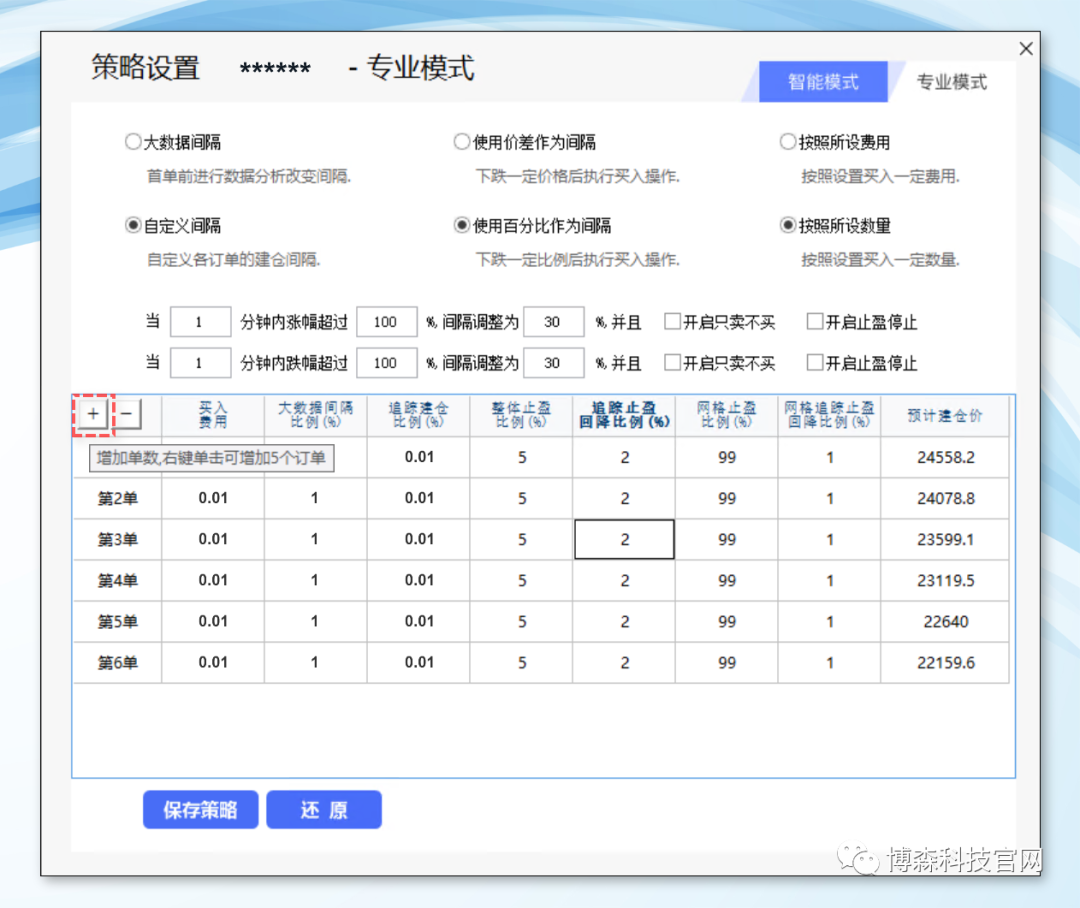This screenshot has height=908, width=1080.
Task: Click the minutes field in the 涨幅 row
Action: point(200,322)
